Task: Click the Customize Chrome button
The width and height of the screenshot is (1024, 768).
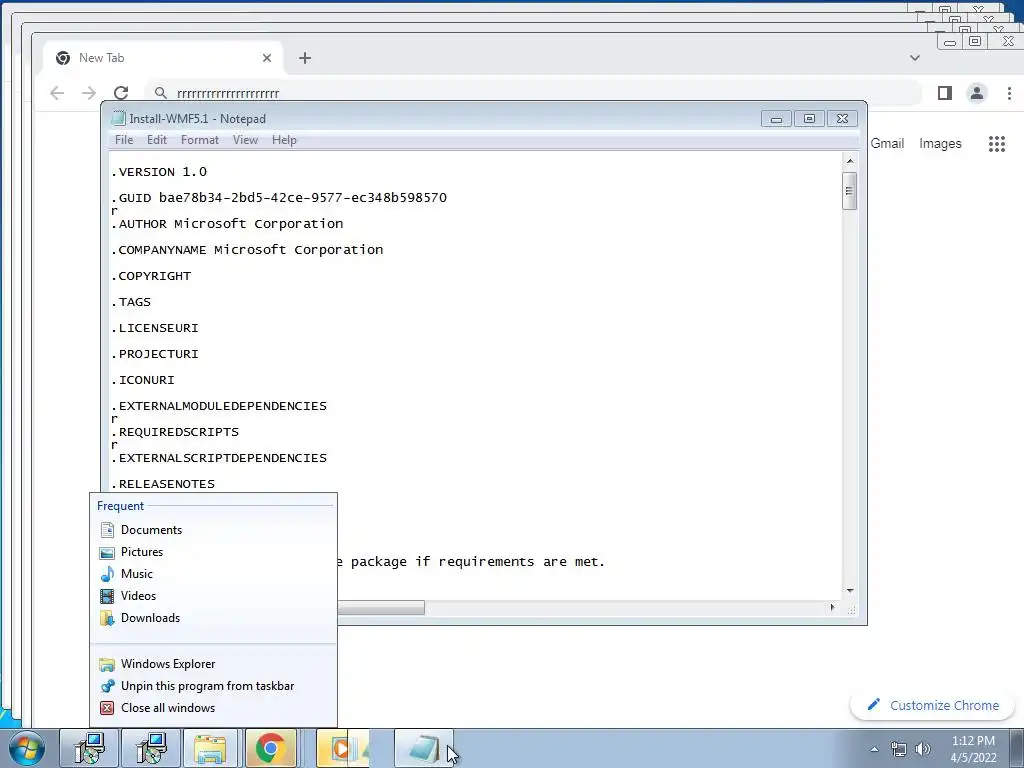Action: pos(933,705)
